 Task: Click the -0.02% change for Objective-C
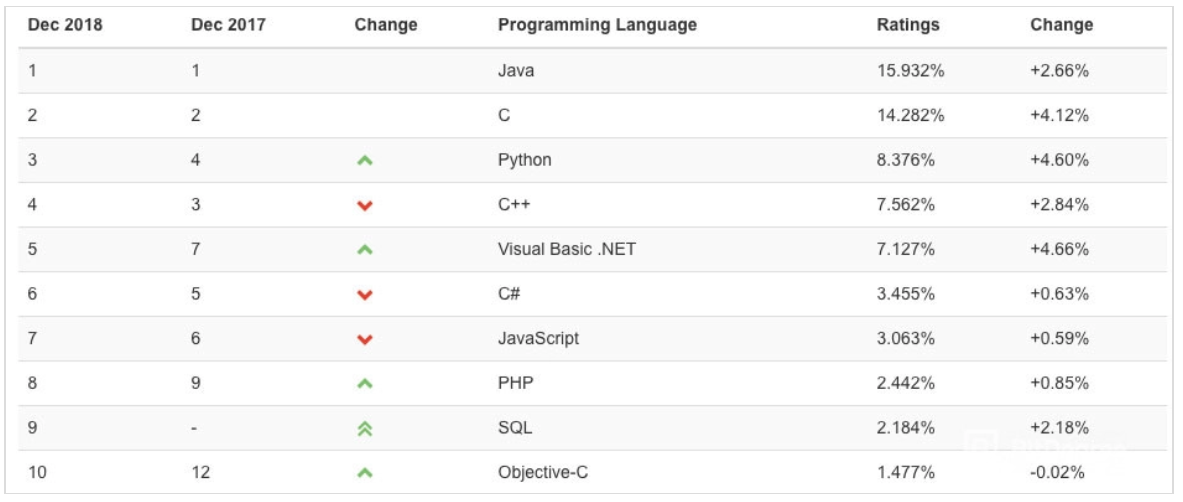pyautogui.click(x=1057, y=473)
